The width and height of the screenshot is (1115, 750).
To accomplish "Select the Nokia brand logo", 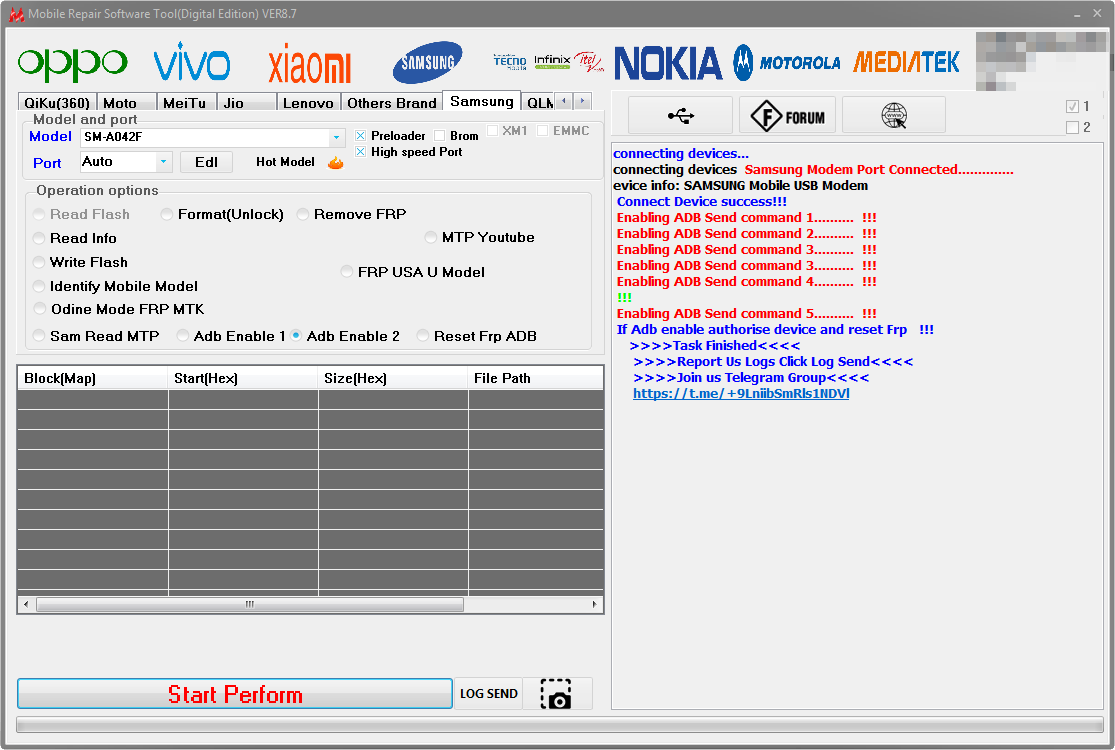I will [668, 63].
